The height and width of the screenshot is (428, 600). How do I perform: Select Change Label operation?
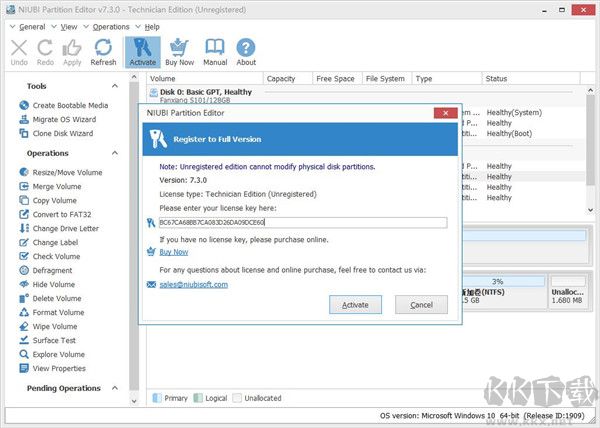tap(49, 242)
